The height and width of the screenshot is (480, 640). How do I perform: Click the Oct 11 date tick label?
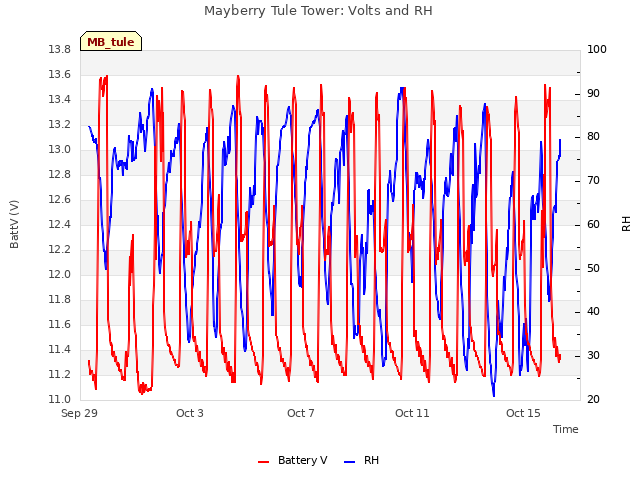tap(412, 413)
